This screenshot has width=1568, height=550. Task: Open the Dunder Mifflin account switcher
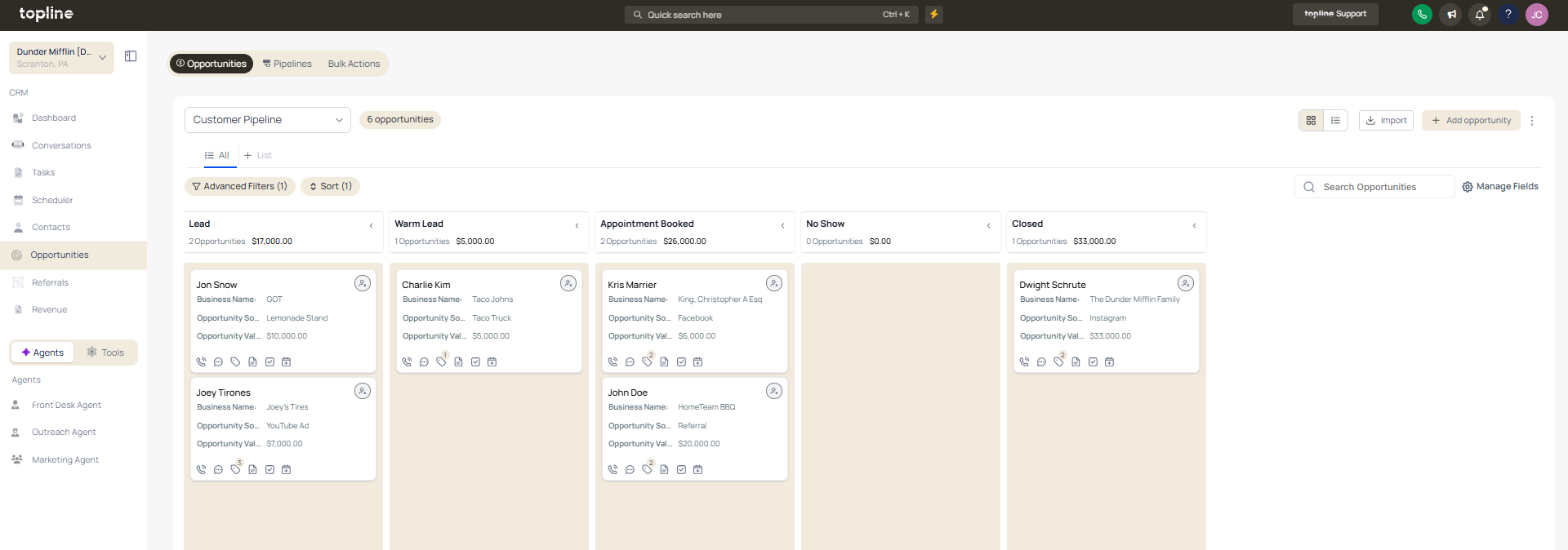tap(62, 58)
